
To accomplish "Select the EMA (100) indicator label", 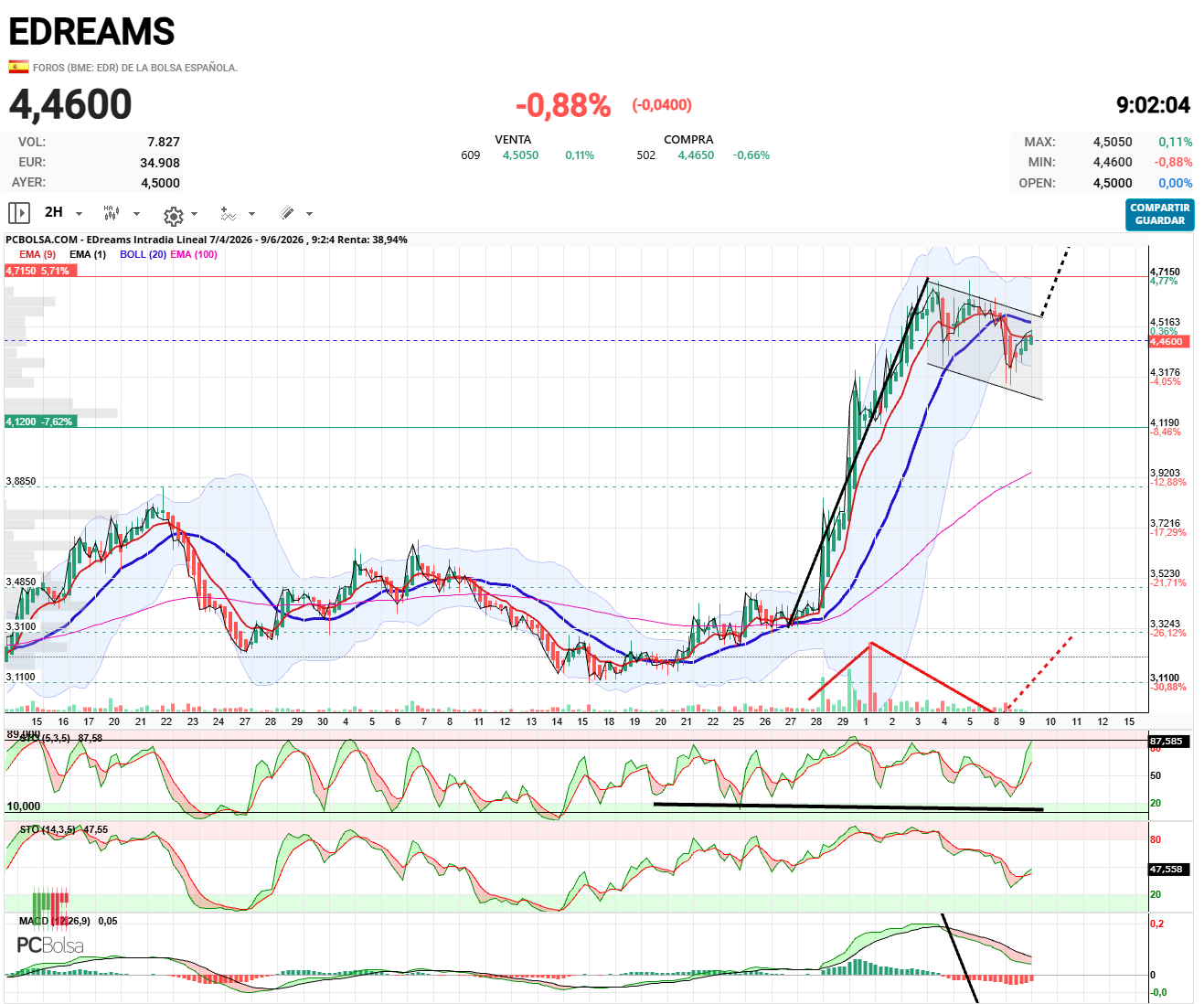I will coord(194,254).
